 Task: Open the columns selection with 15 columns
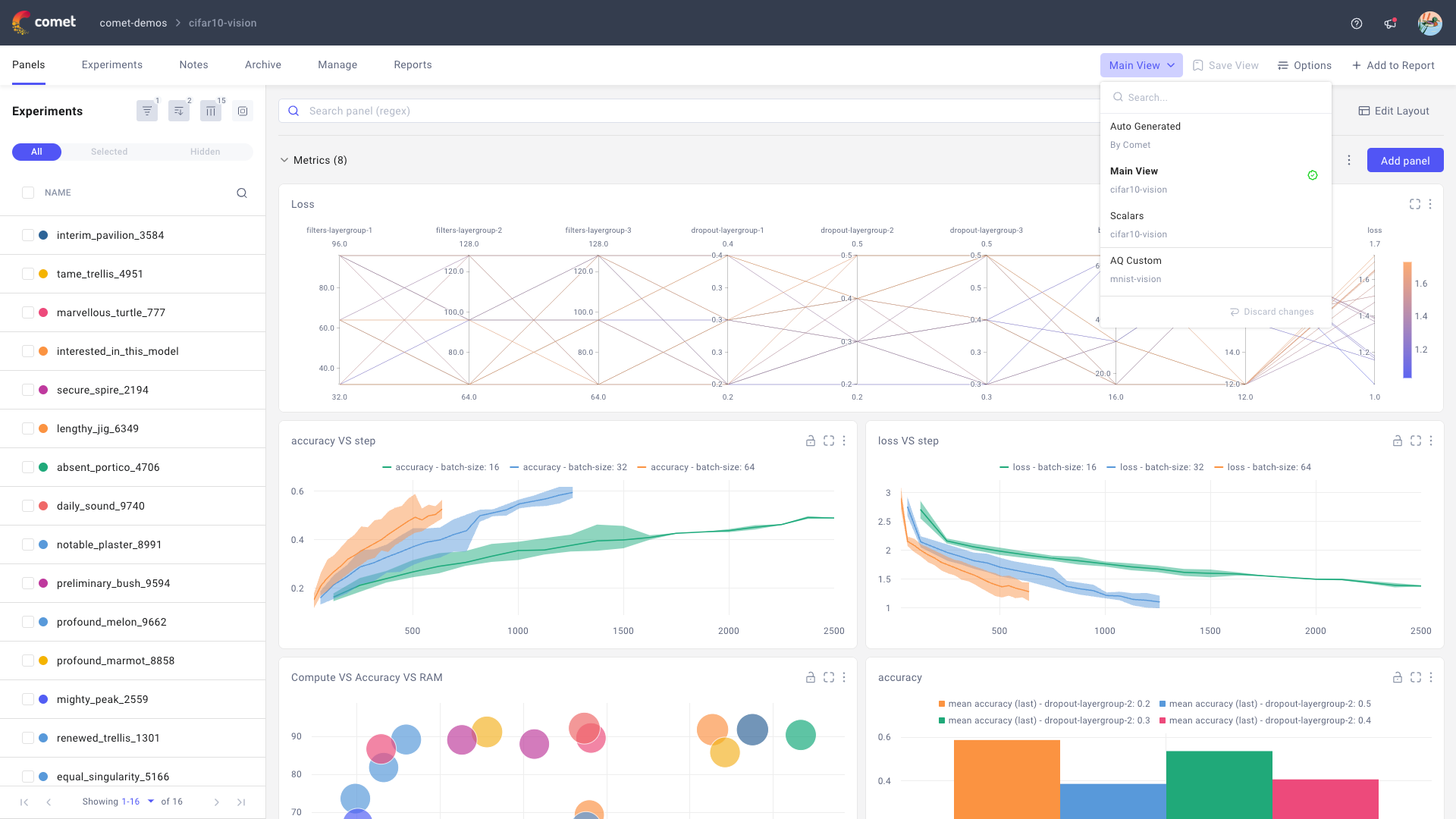pos(210,111)
